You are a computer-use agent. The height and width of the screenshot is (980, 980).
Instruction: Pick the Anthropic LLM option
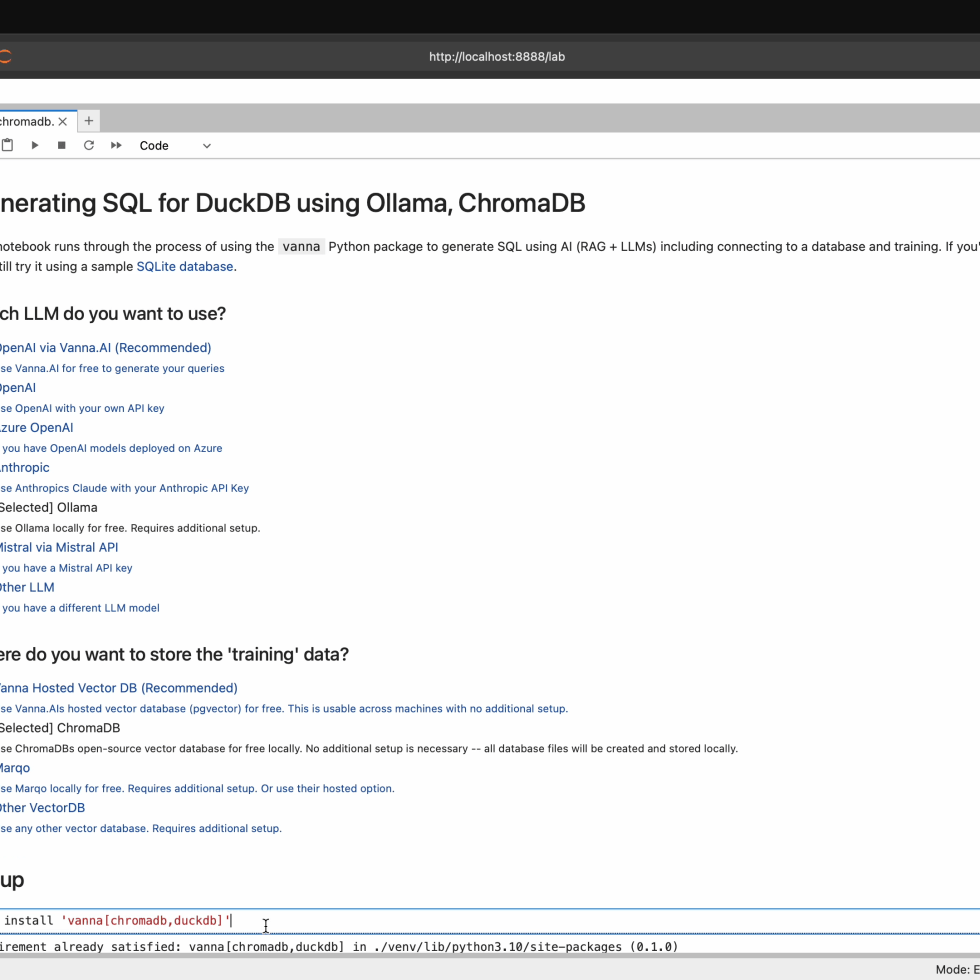24,468
